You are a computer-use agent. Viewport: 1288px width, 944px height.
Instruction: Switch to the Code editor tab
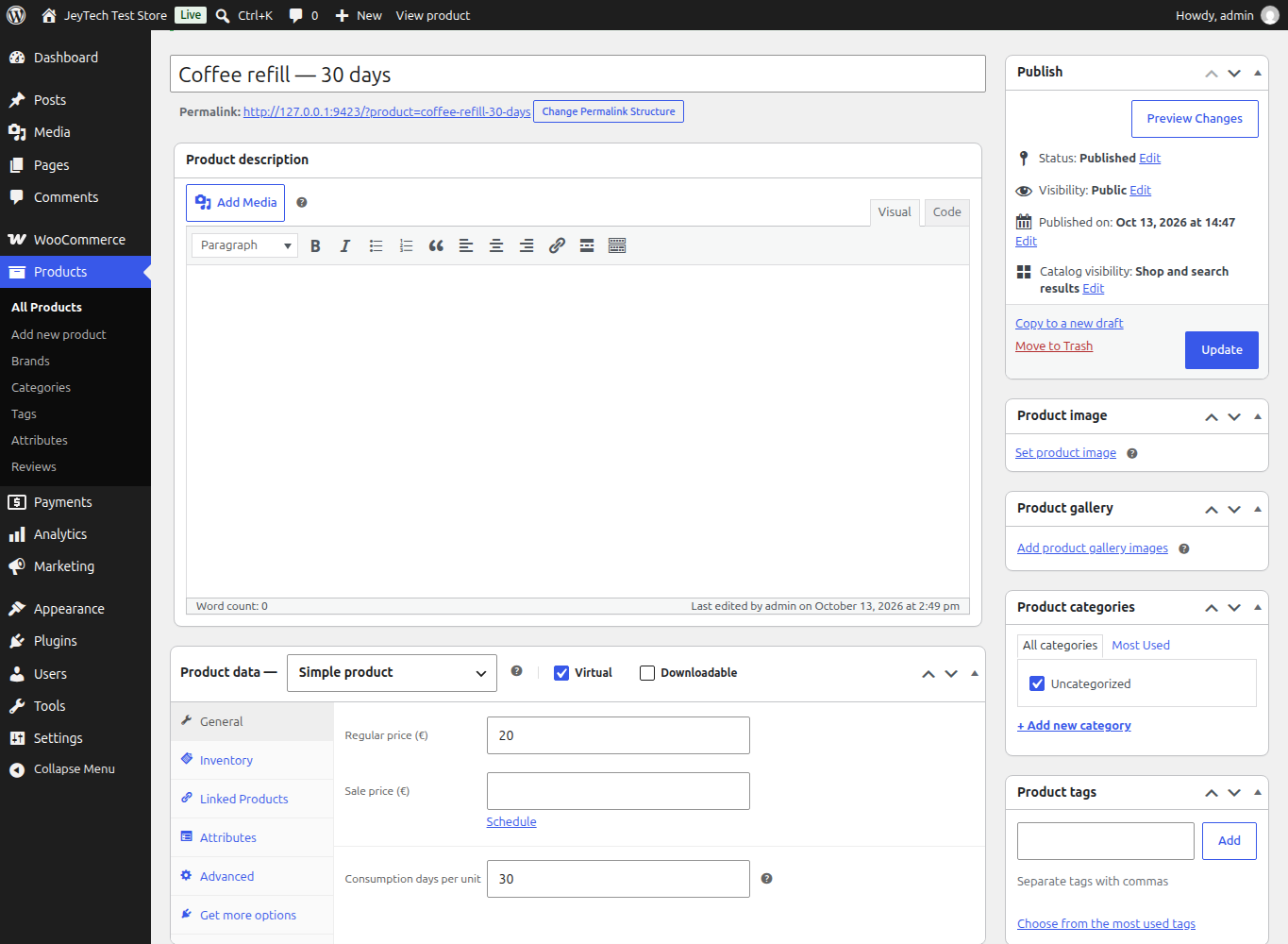[946, 212]
